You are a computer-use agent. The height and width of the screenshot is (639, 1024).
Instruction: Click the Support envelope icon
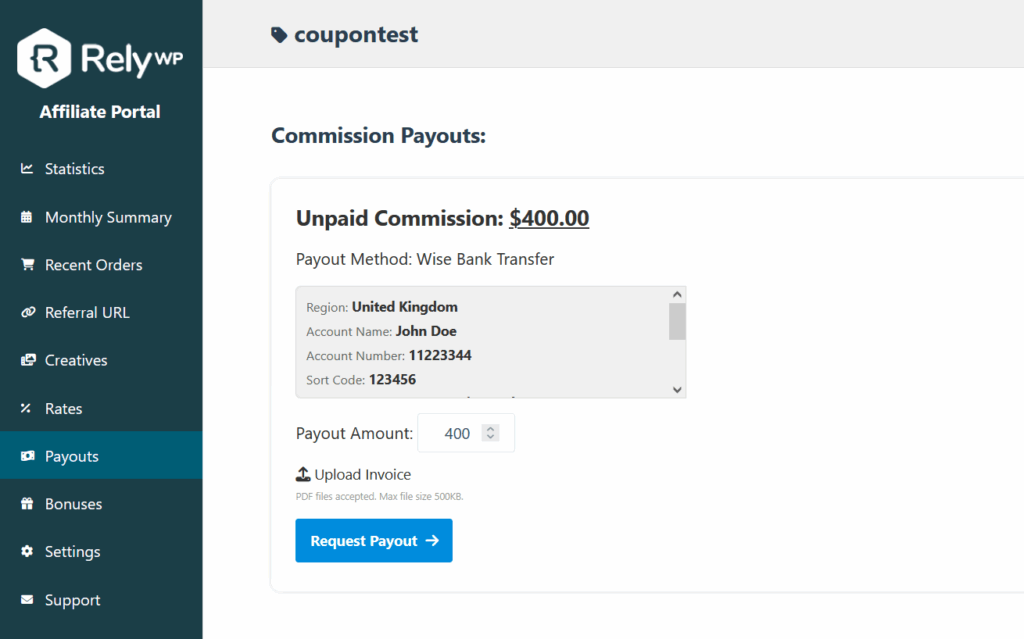pos(27,600)
